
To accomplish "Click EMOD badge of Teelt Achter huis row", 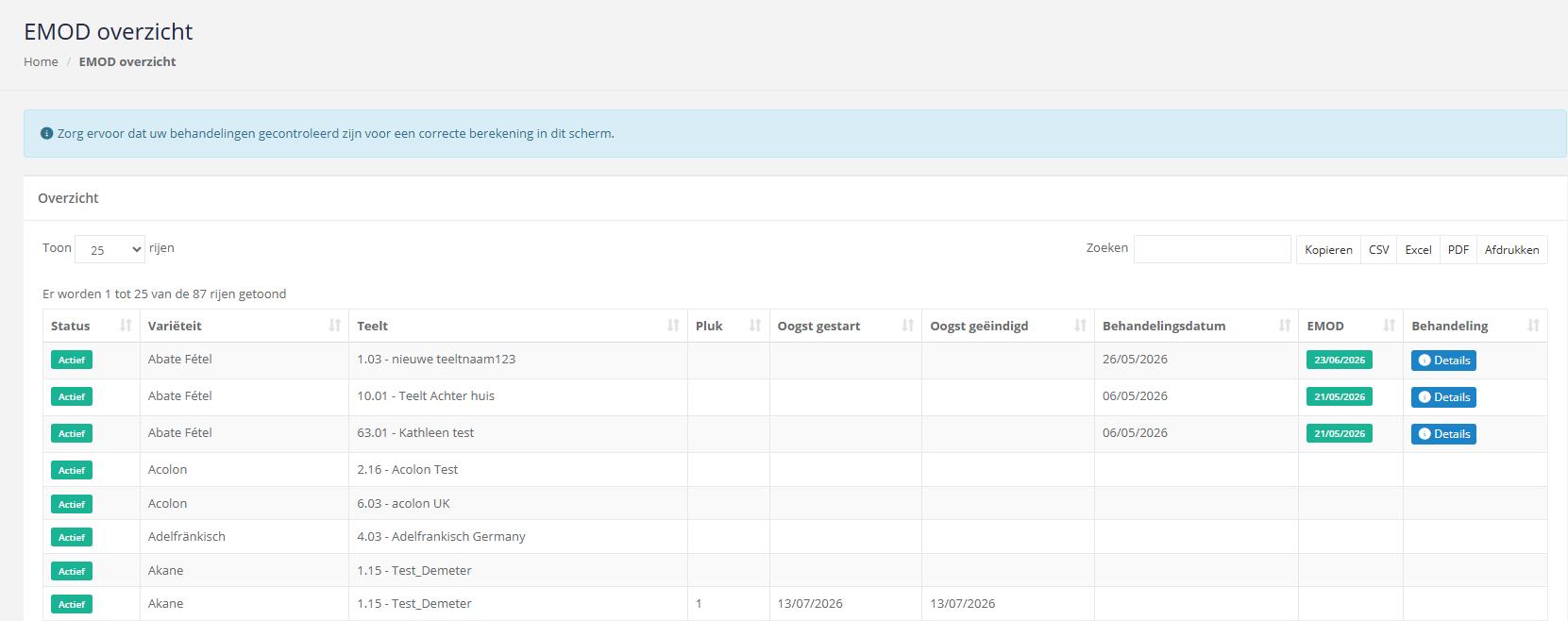I will pyautogui.click(x=1340, y=396).
